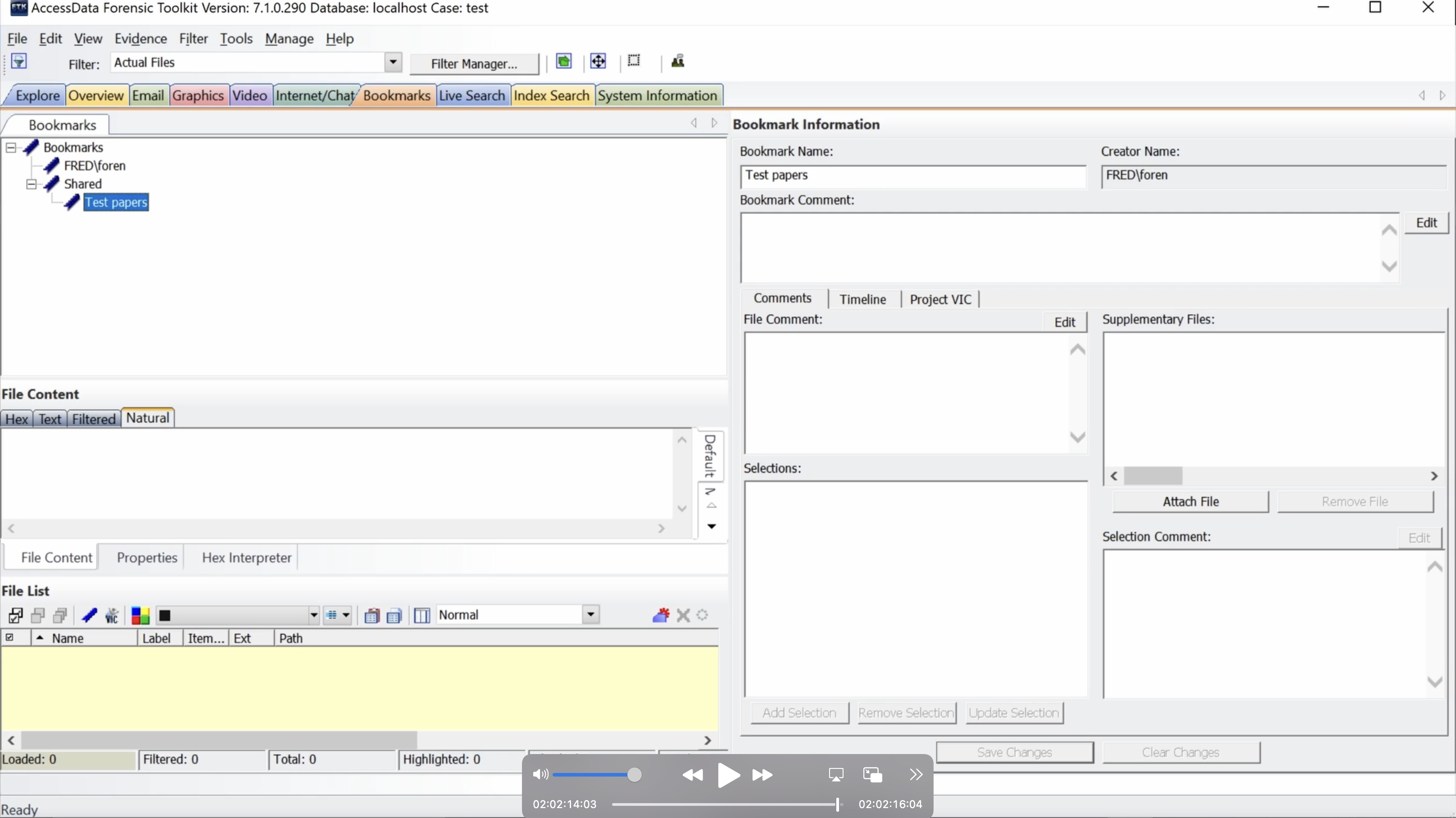Click the volume slider in the video player
Image resolution: width=1456 pixels, height=818 pixels.
point(598,774)
